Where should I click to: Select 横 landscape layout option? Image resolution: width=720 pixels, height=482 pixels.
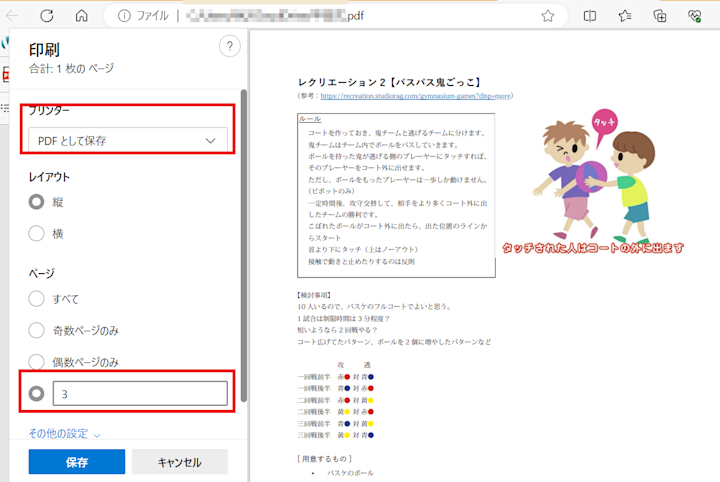pyautogui.click(x=36, y=233)
